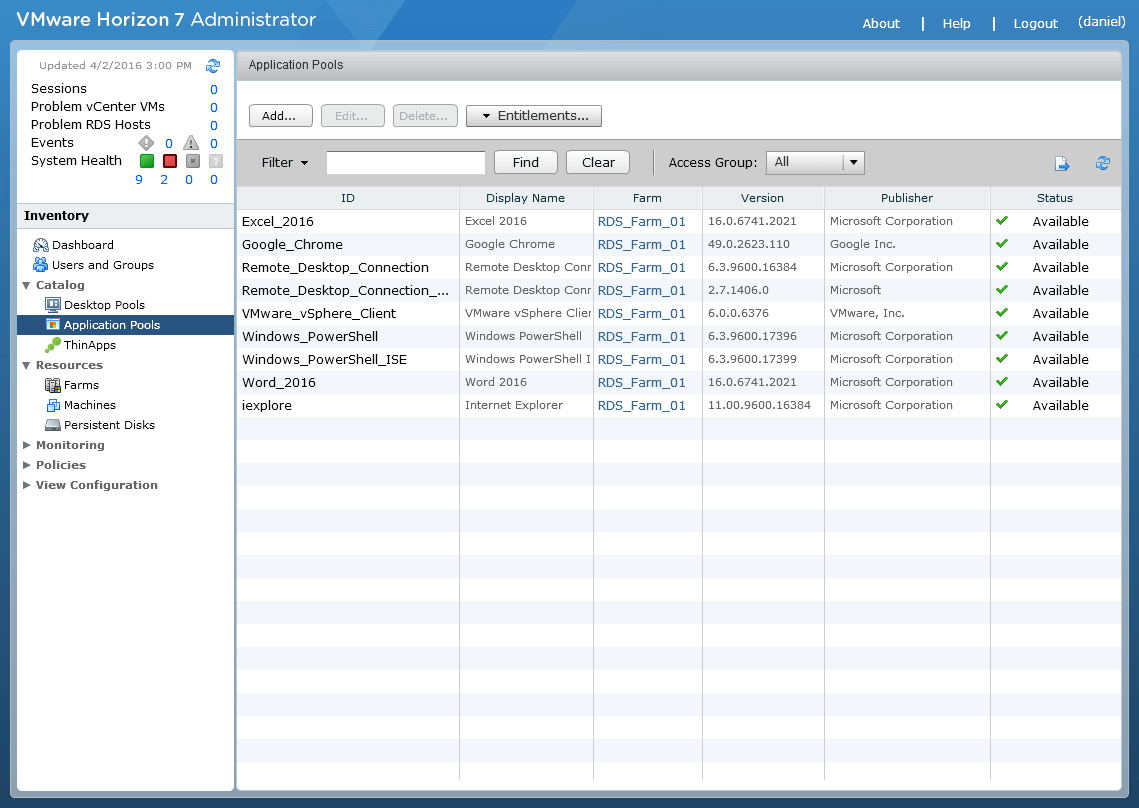Click the red System Health square

tap(170, 161)
